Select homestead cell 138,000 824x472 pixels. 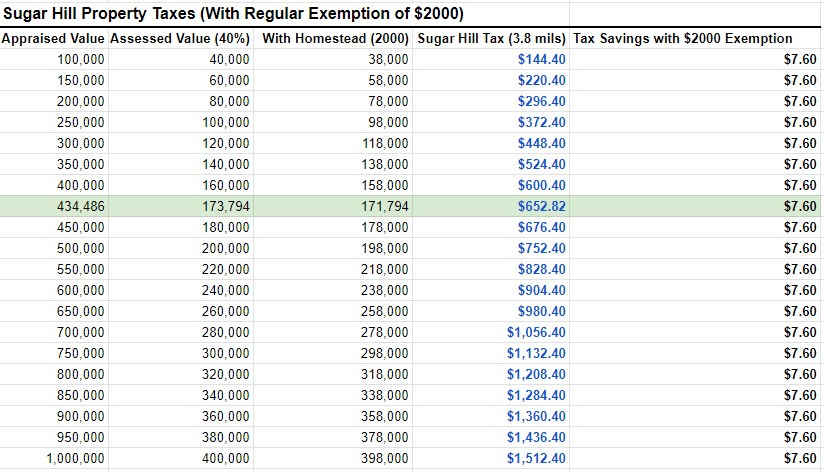[x=385, y=165]
